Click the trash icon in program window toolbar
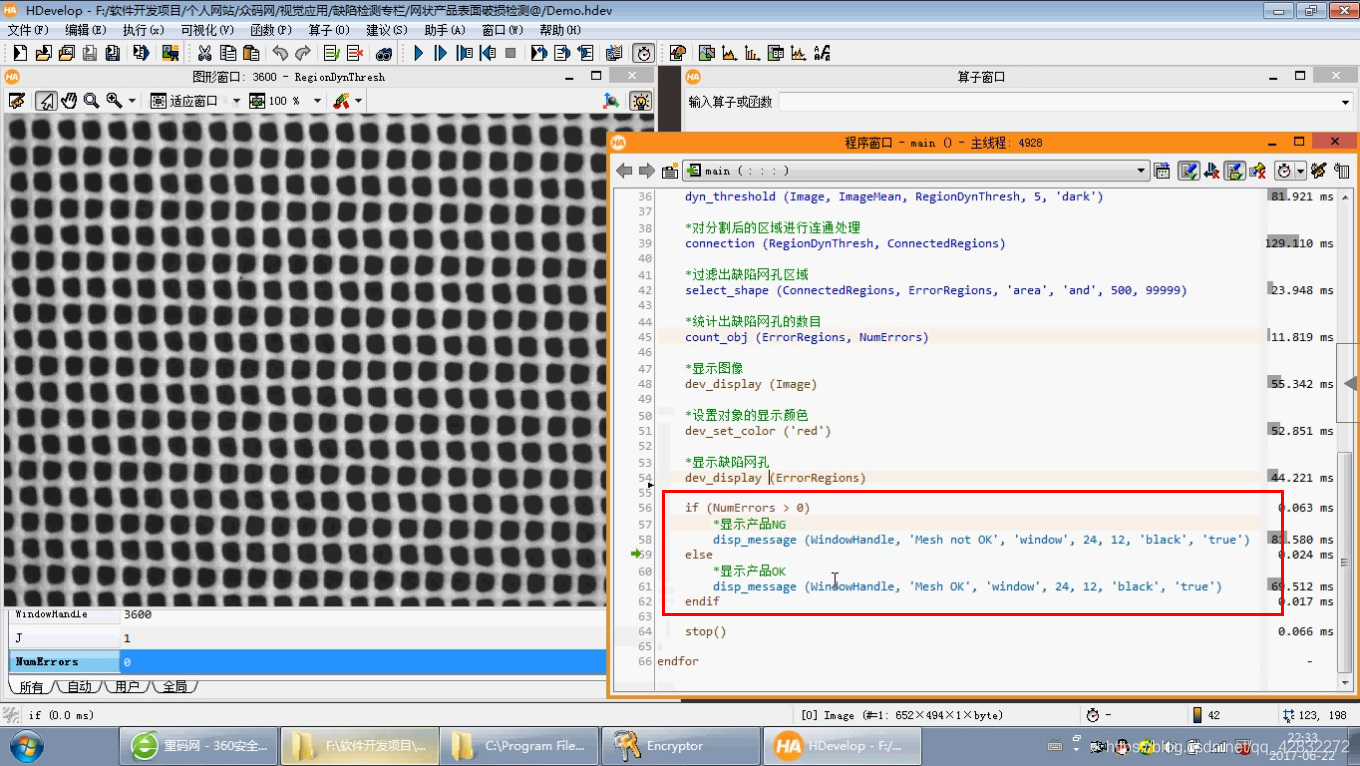This screenshot has width=1360, height=766. click(1342, 171)
